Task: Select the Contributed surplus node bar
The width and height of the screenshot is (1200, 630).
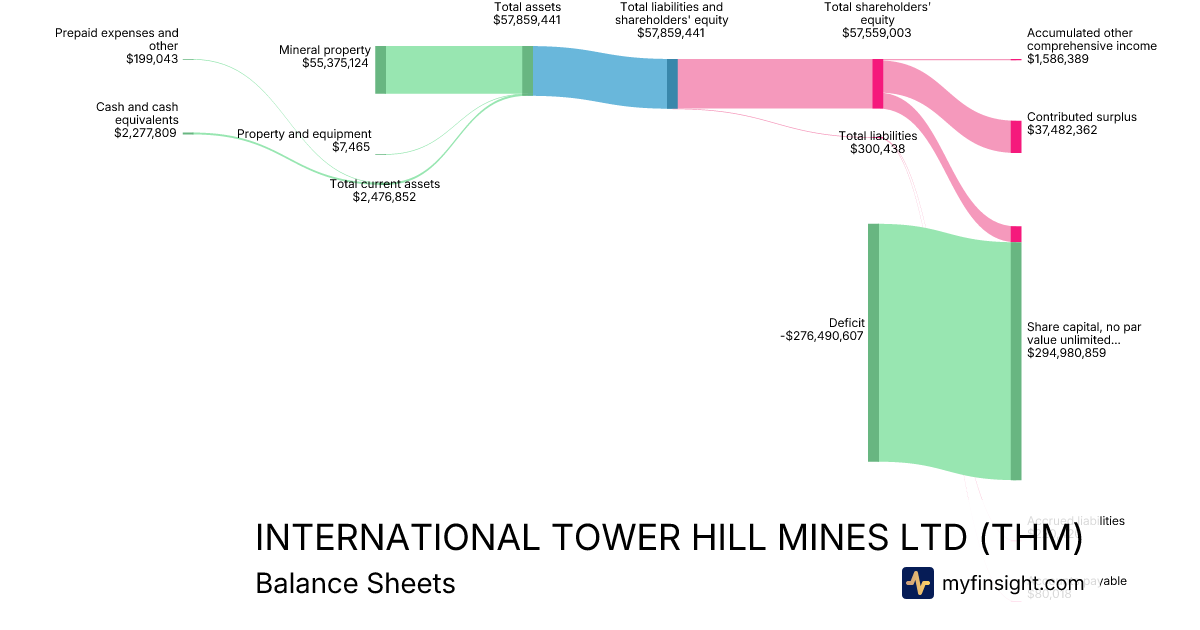Action: click(1016, 136)
